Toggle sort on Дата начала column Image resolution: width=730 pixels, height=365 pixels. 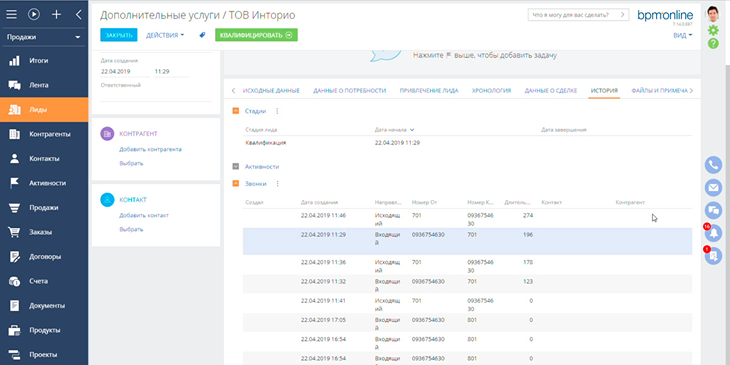click(x=394, y=130)
